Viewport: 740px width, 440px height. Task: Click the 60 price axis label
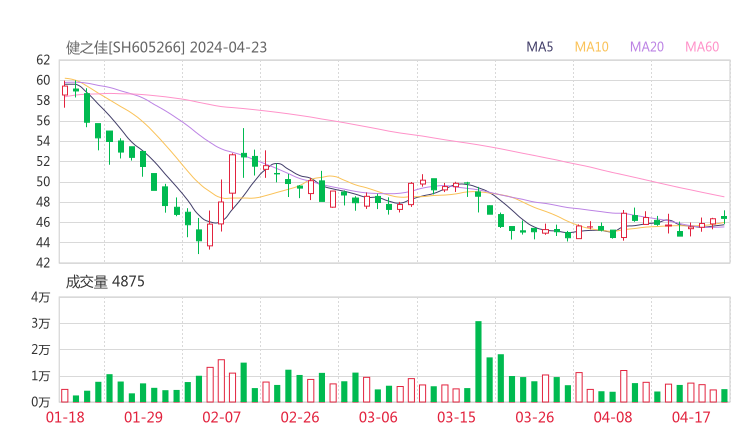[43, 80]
